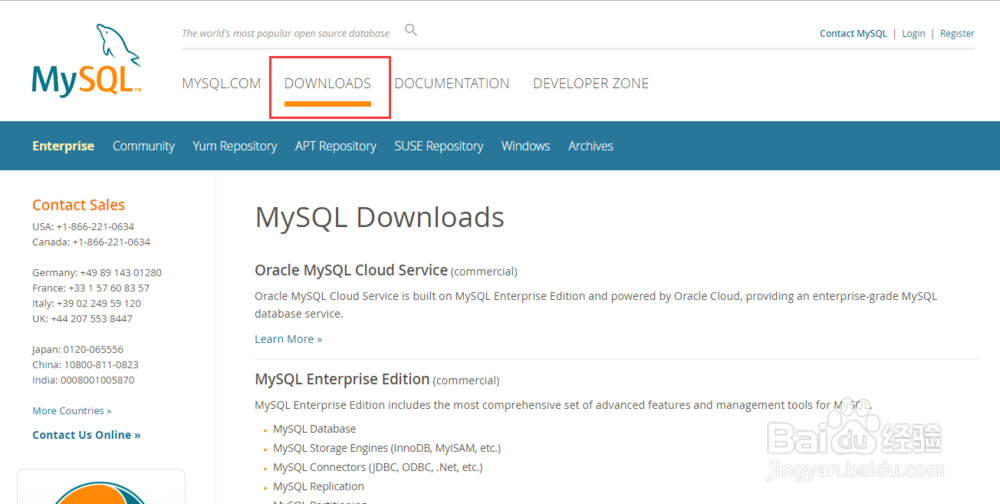The height and width of the screenshot is (504, 1000).
Task: Open the More Countries link
Action: [72, 411]
